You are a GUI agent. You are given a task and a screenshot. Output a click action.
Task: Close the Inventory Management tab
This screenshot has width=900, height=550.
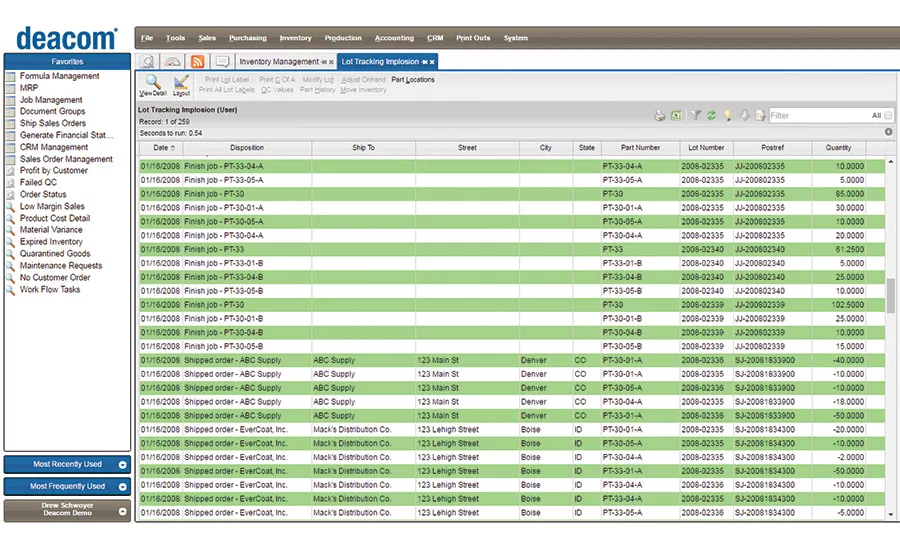tap(331, 62)
